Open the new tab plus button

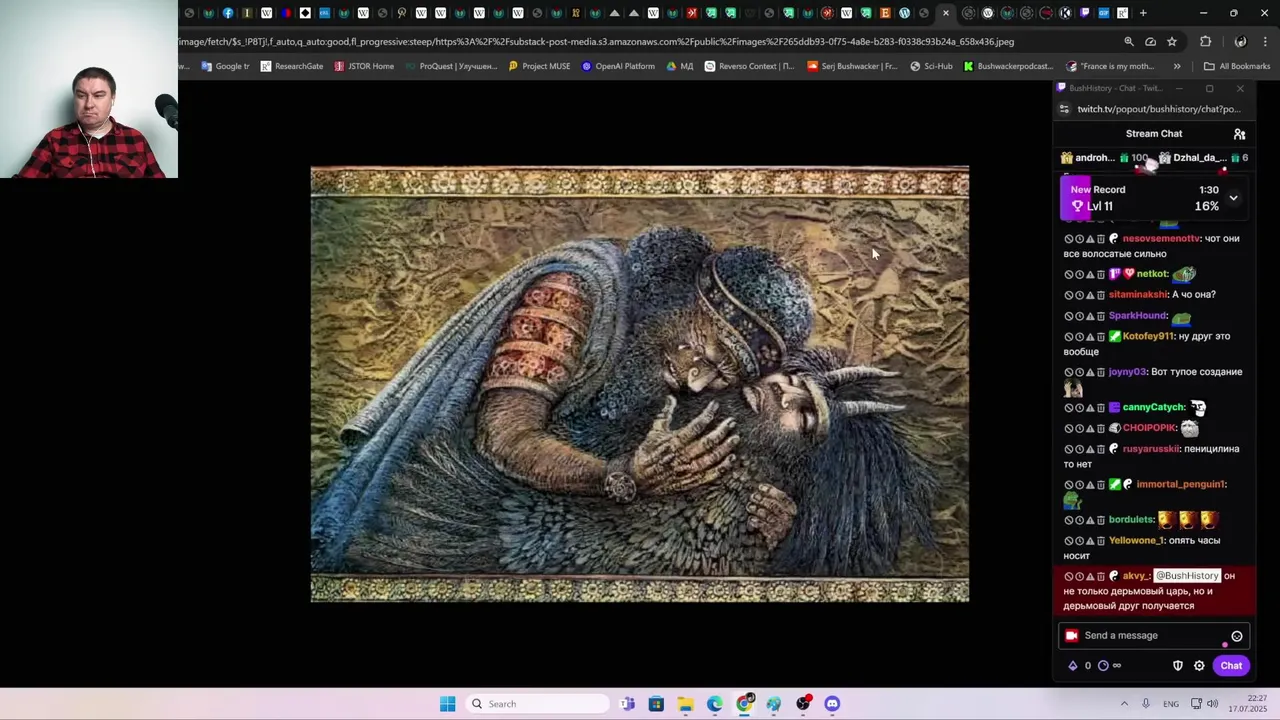tap(1143, 13)
